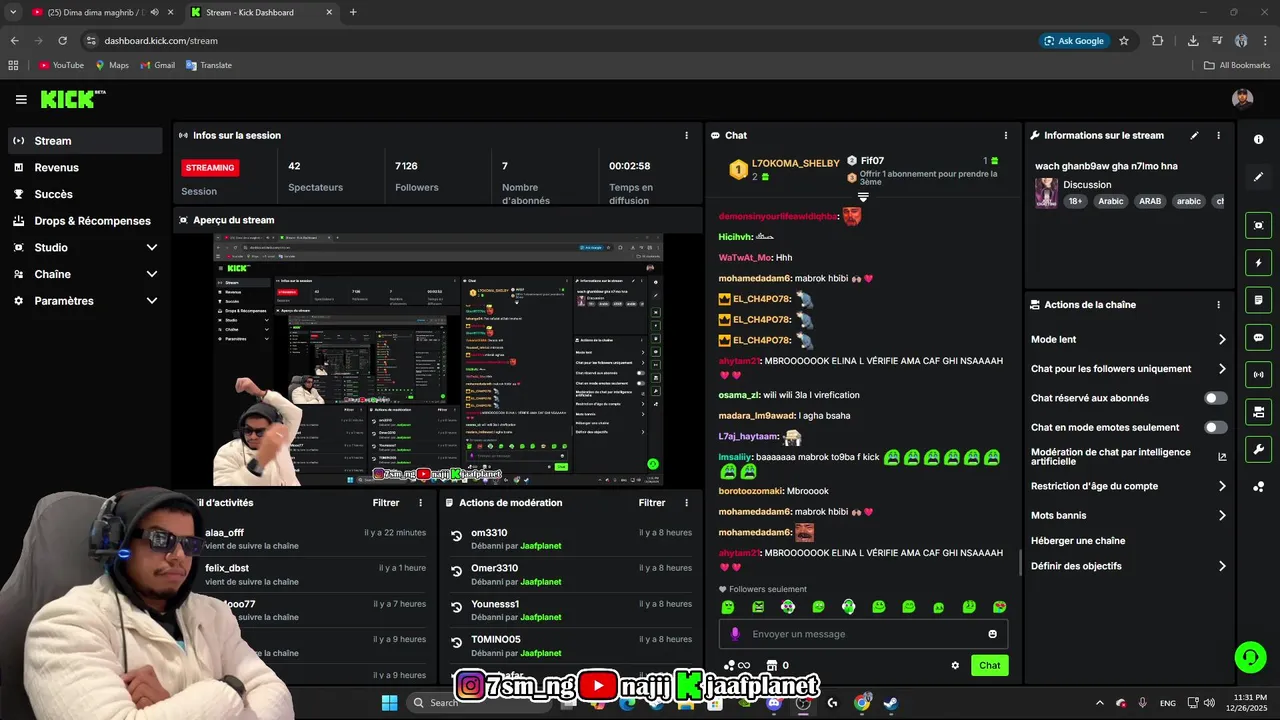Open the Windows Start button
Viewport: 1280px width, 720px height.
point(389,703)
